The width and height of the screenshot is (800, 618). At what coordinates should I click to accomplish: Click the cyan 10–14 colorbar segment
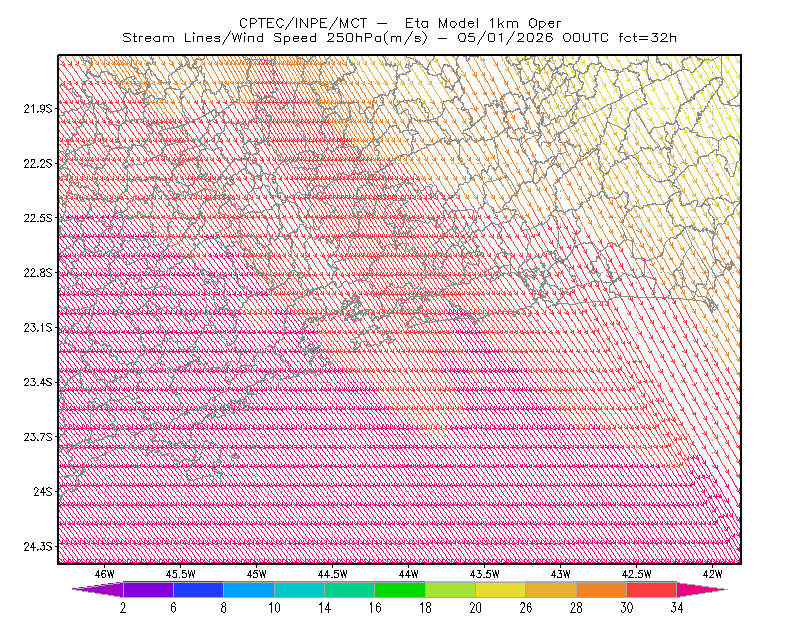(x=299, y=589)
